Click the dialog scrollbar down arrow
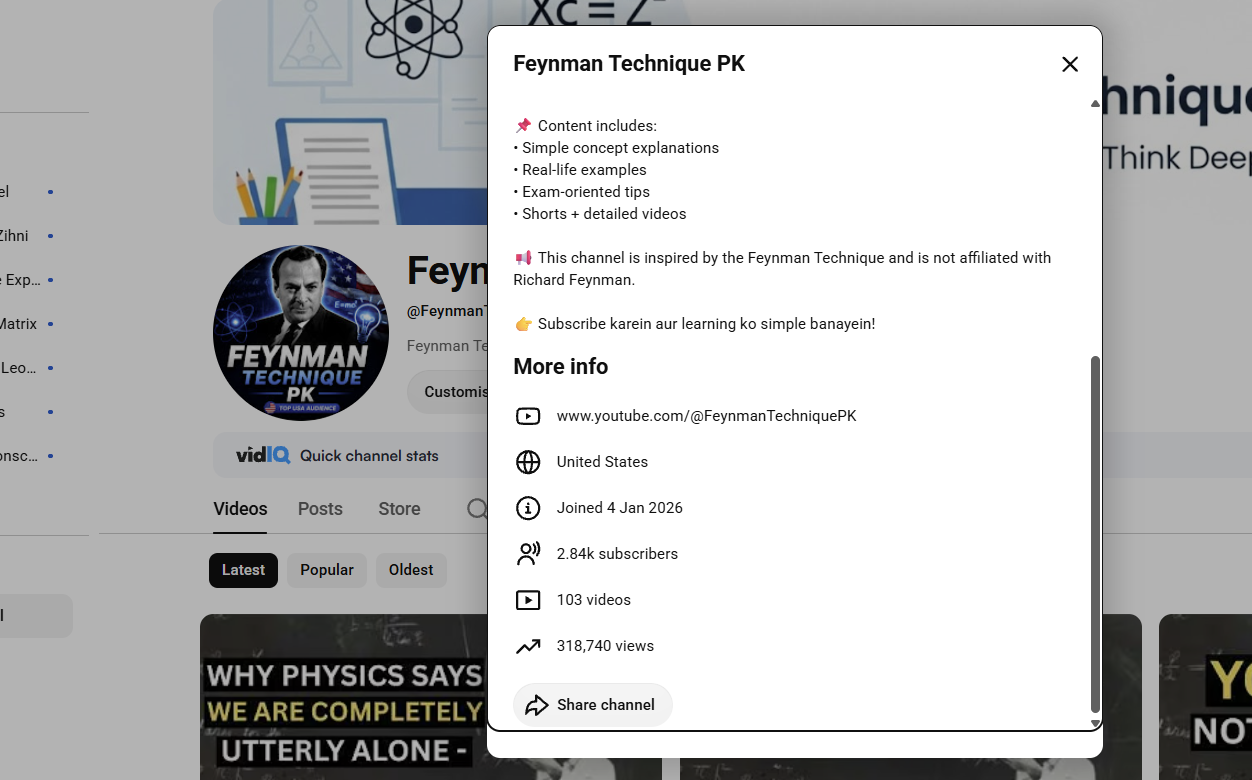 point(1095,723)
